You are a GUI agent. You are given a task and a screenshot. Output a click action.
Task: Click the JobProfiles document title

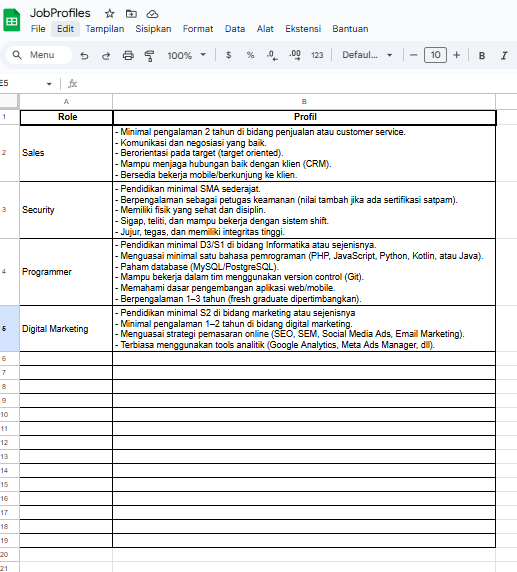60,13
